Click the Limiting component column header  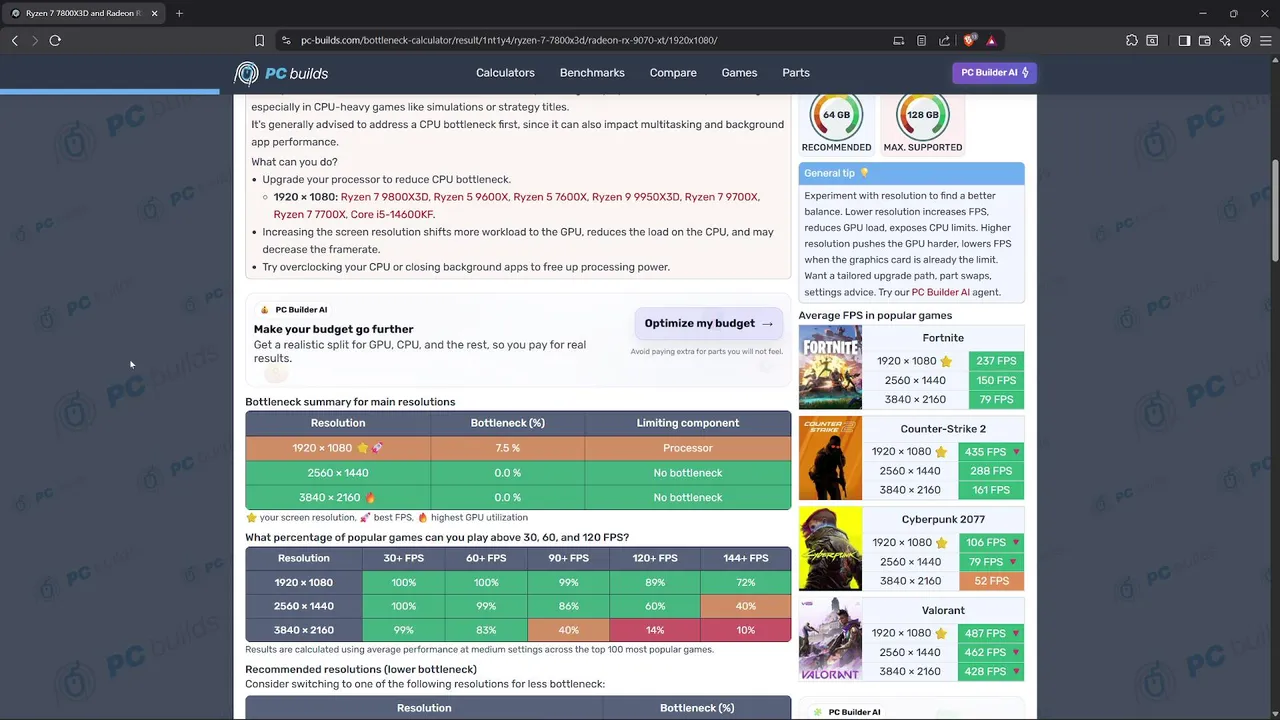(688, 423)
